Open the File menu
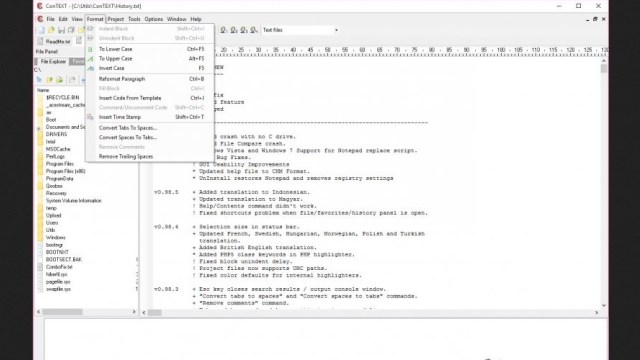Screen dimensions: 640x360 50,19
